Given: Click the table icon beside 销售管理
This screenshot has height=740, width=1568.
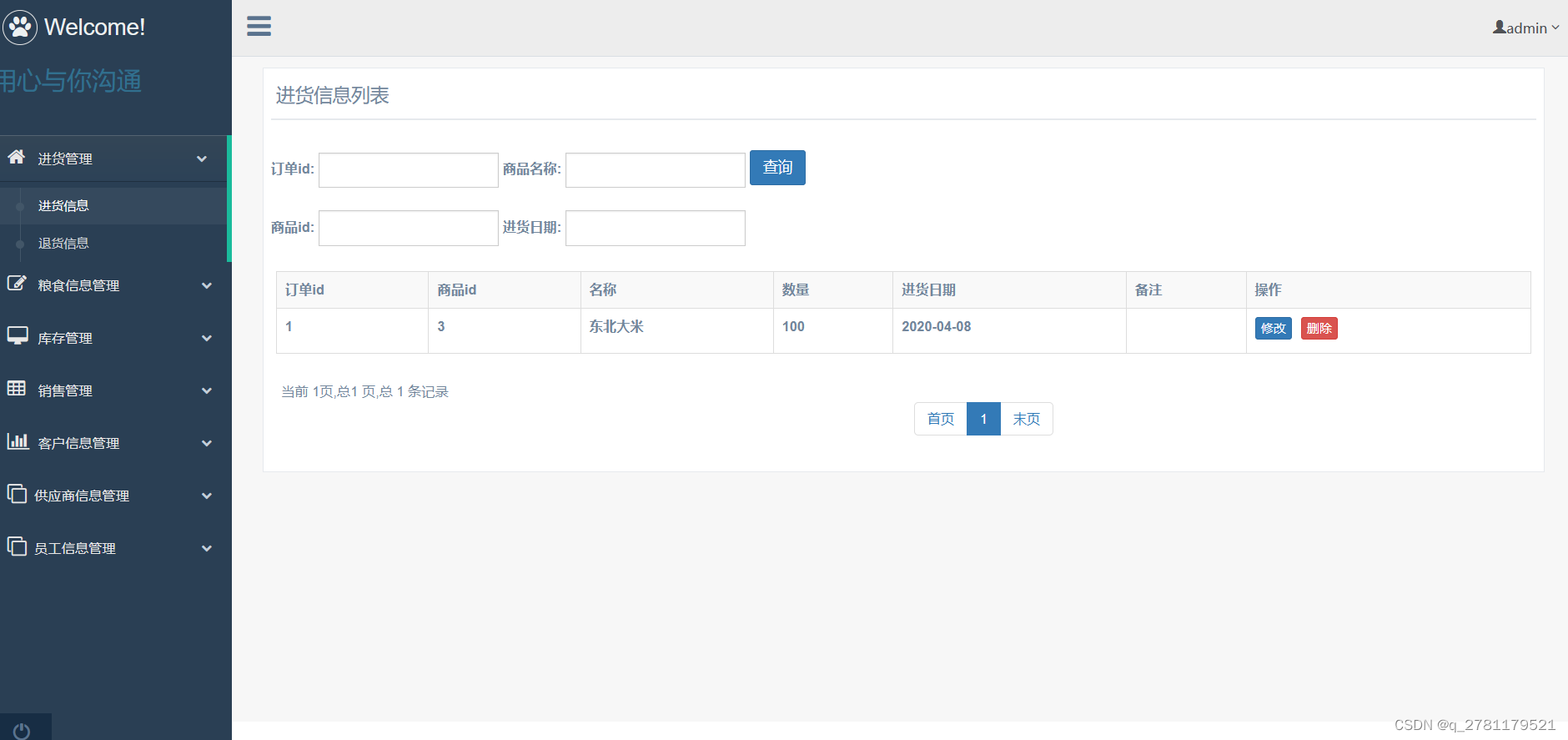Looking at the screenshot, I should click(17, 389).
